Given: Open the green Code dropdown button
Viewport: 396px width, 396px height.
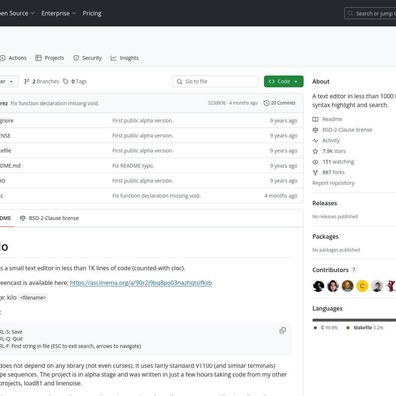Looking at the screenshot, I should 284,81.
